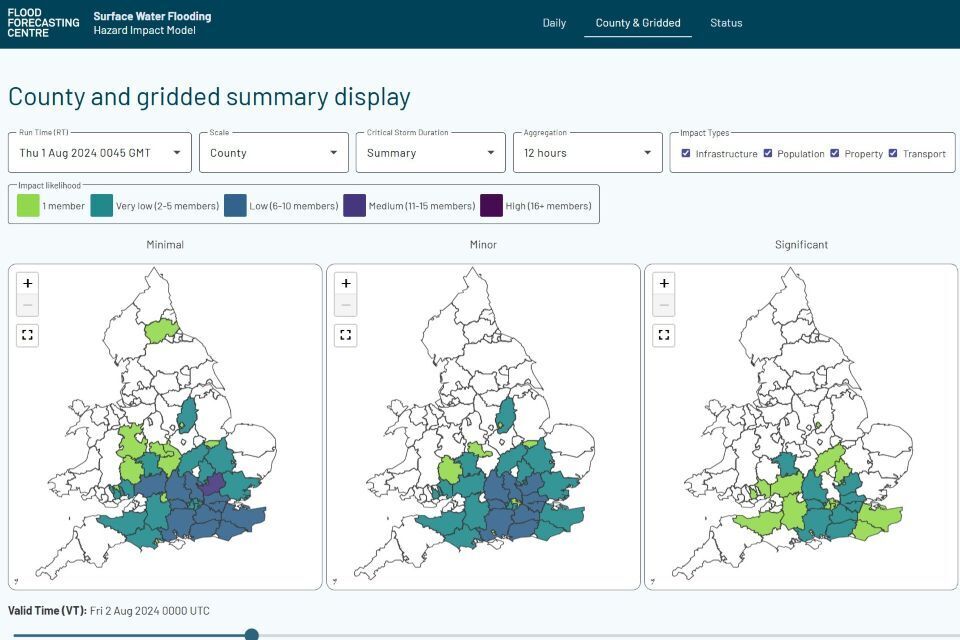This screenshot has height=640, width=960.
Task: Disable the Transport impact type
Action: (x=893, y=153)
